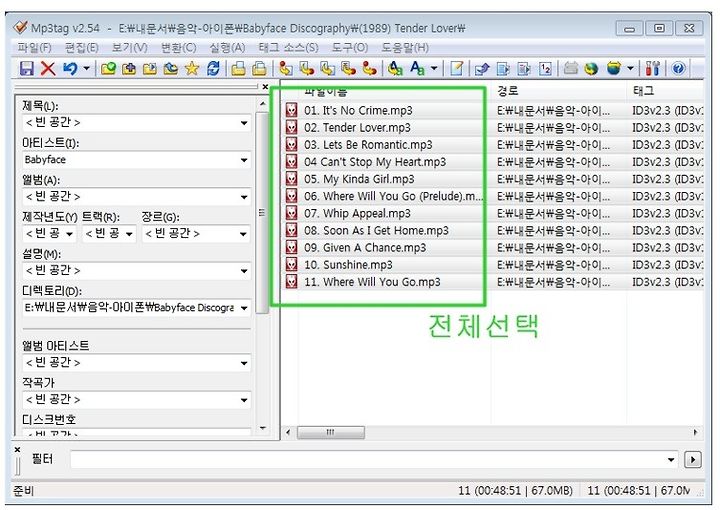720x510 pixels.
Task: Remove tag using the red X icon
Action: 48,69
